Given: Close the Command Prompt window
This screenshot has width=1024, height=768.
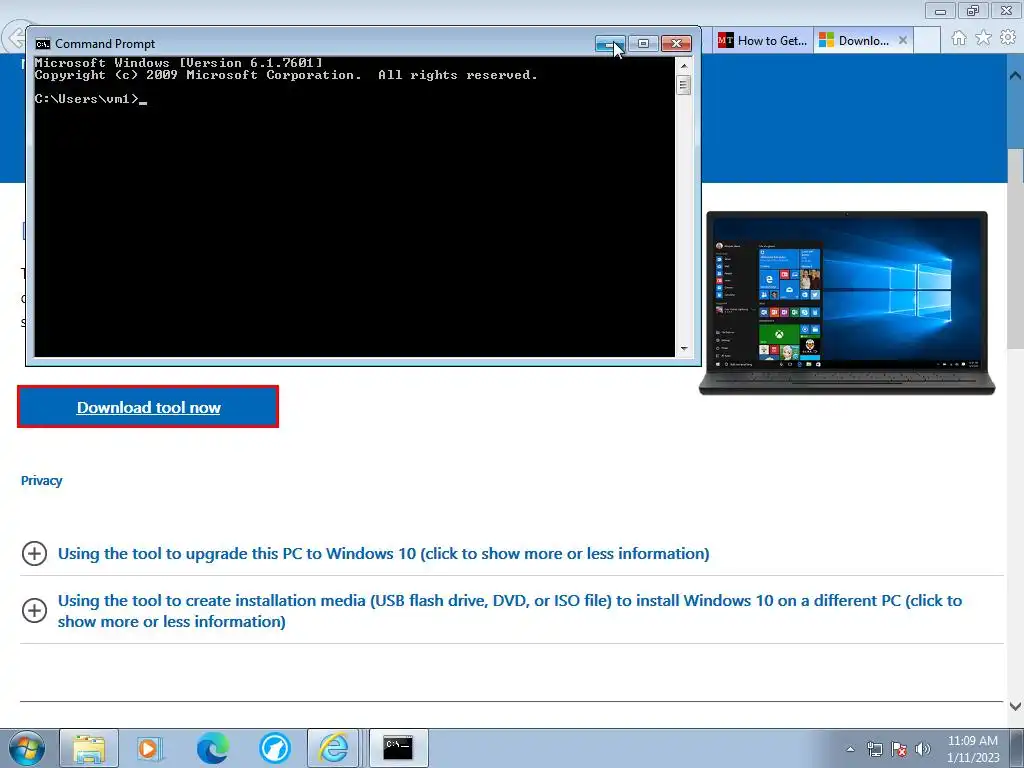Looking at the screenshot, I should tap(677, 44).
